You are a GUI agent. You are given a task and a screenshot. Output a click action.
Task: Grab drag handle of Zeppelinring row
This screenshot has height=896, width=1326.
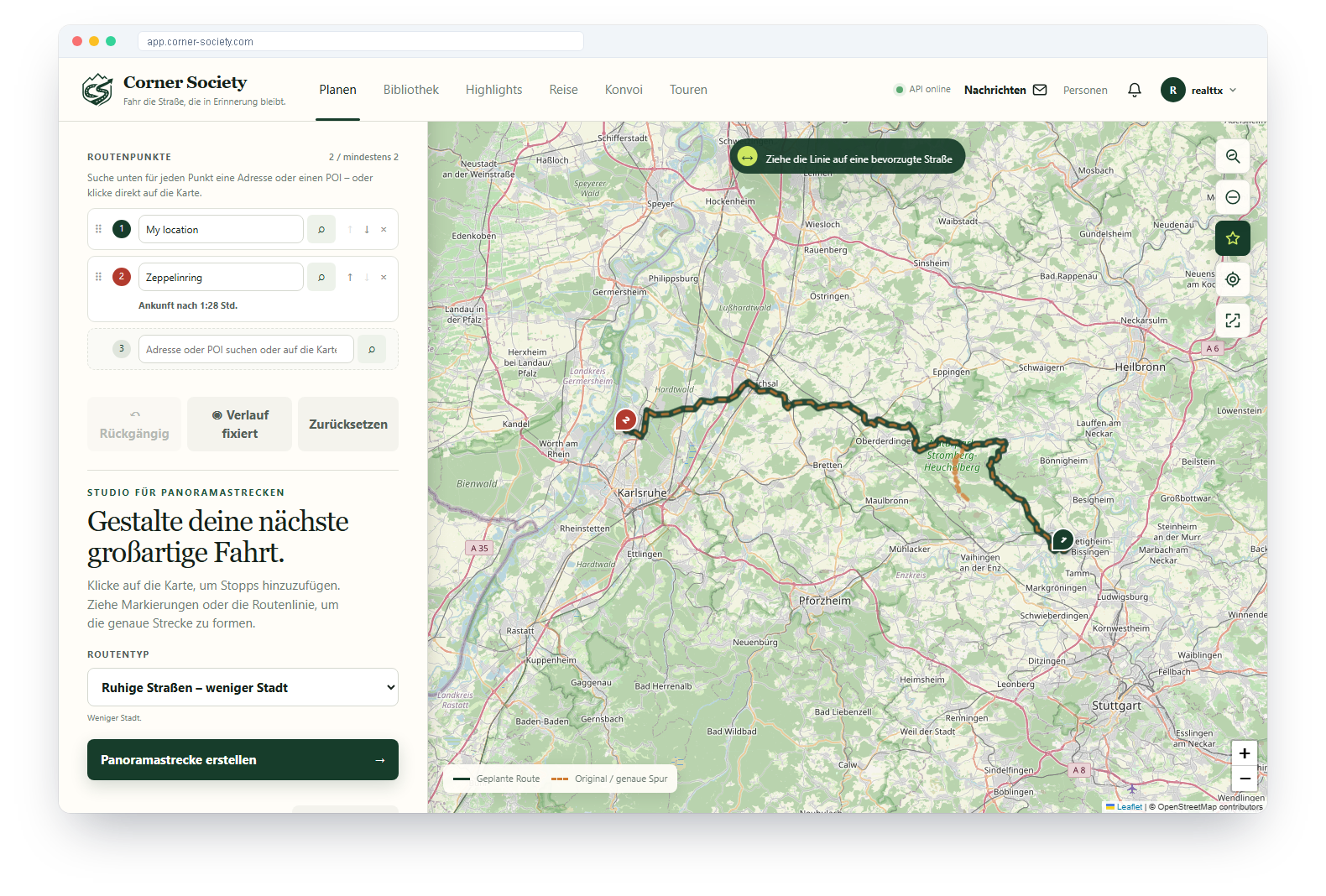tap(98, 277)
